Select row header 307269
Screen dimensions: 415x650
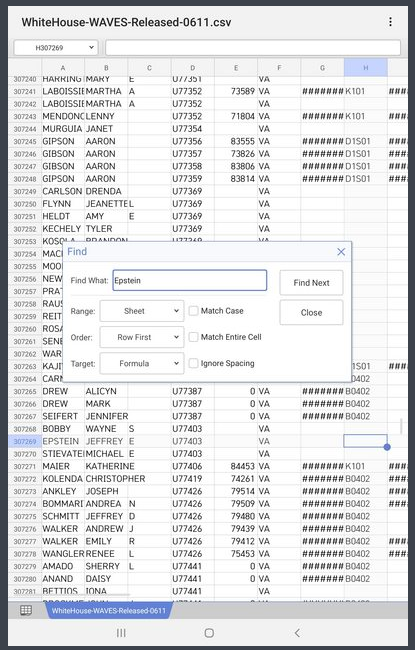[25, 441]
